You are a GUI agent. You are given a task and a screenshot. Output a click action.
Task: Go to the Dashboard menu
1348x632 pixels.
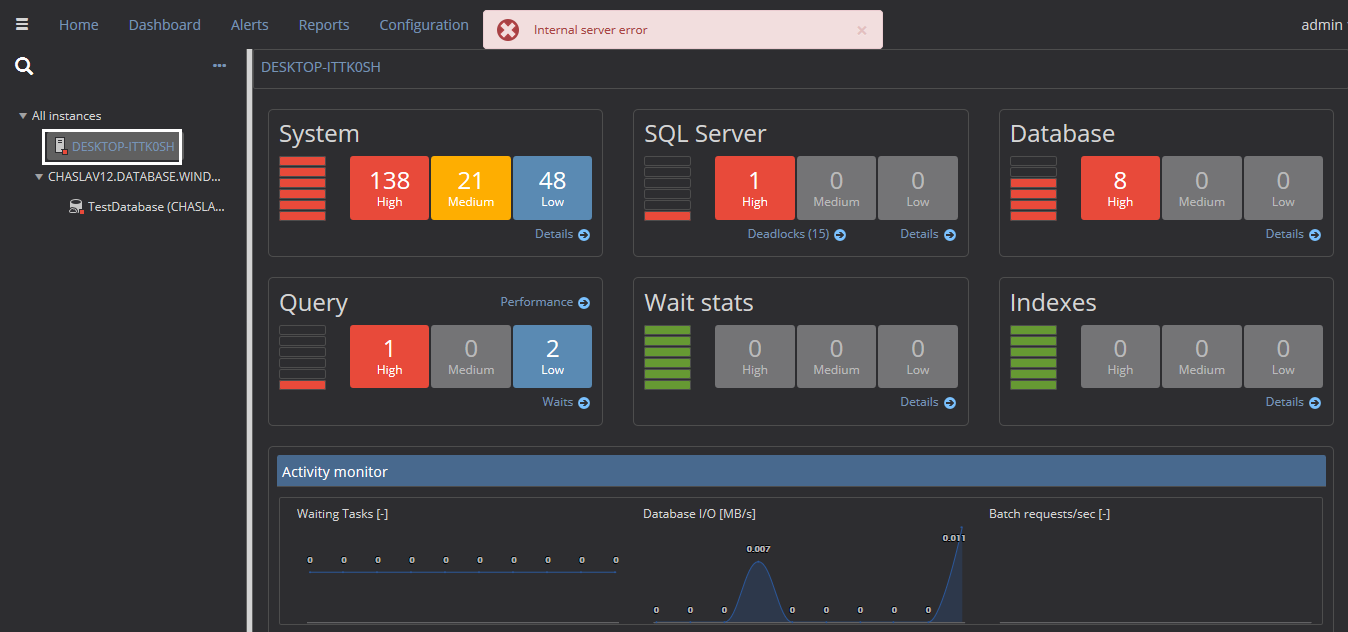point(164,25)
